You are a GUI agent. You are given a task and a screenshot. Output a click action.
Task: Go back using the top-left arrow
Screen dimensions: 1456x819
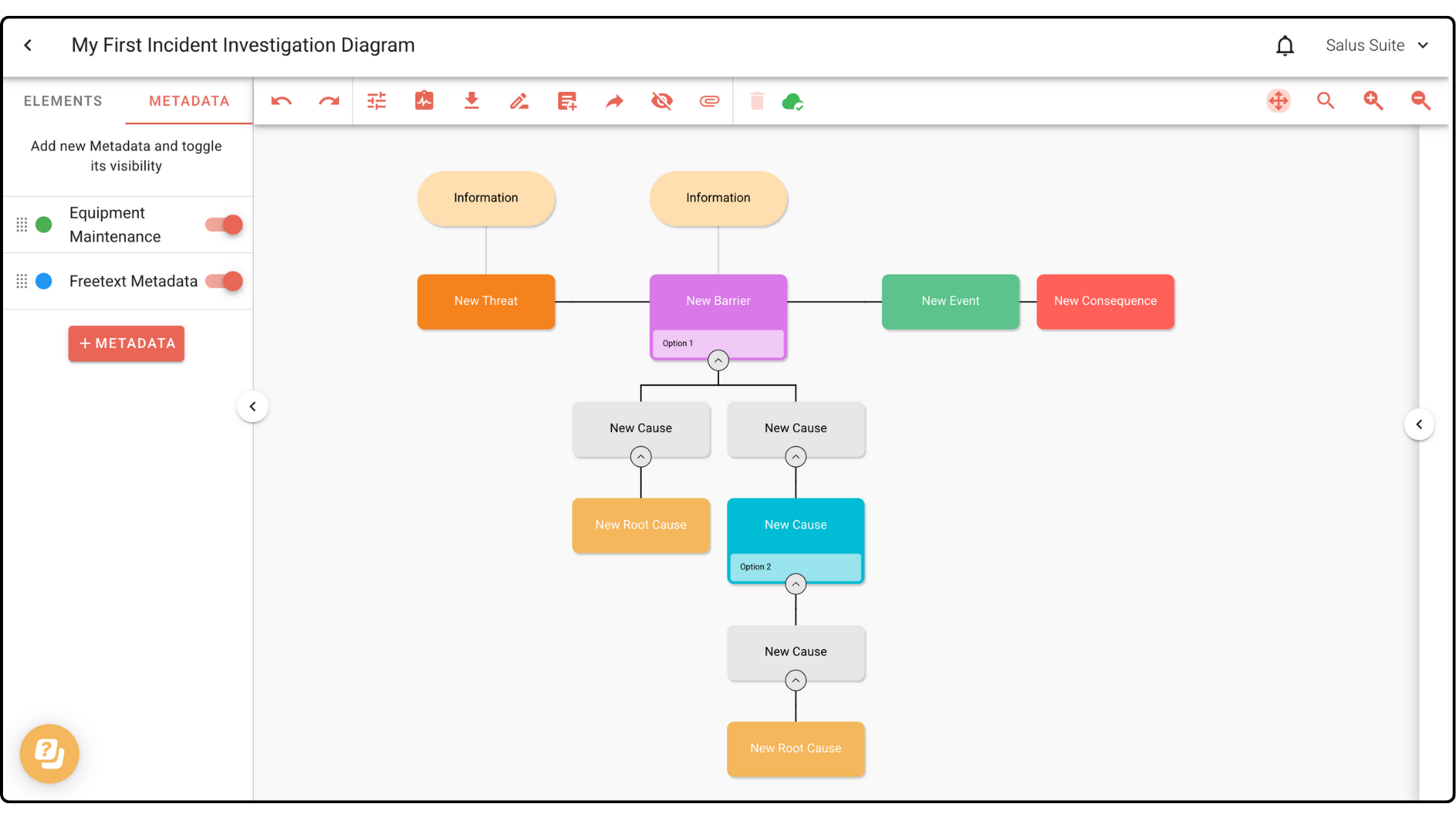point(28,45)
